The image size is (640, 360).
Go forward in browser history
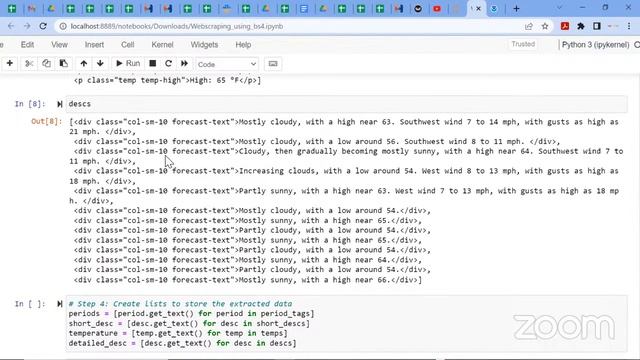point(27,26)
